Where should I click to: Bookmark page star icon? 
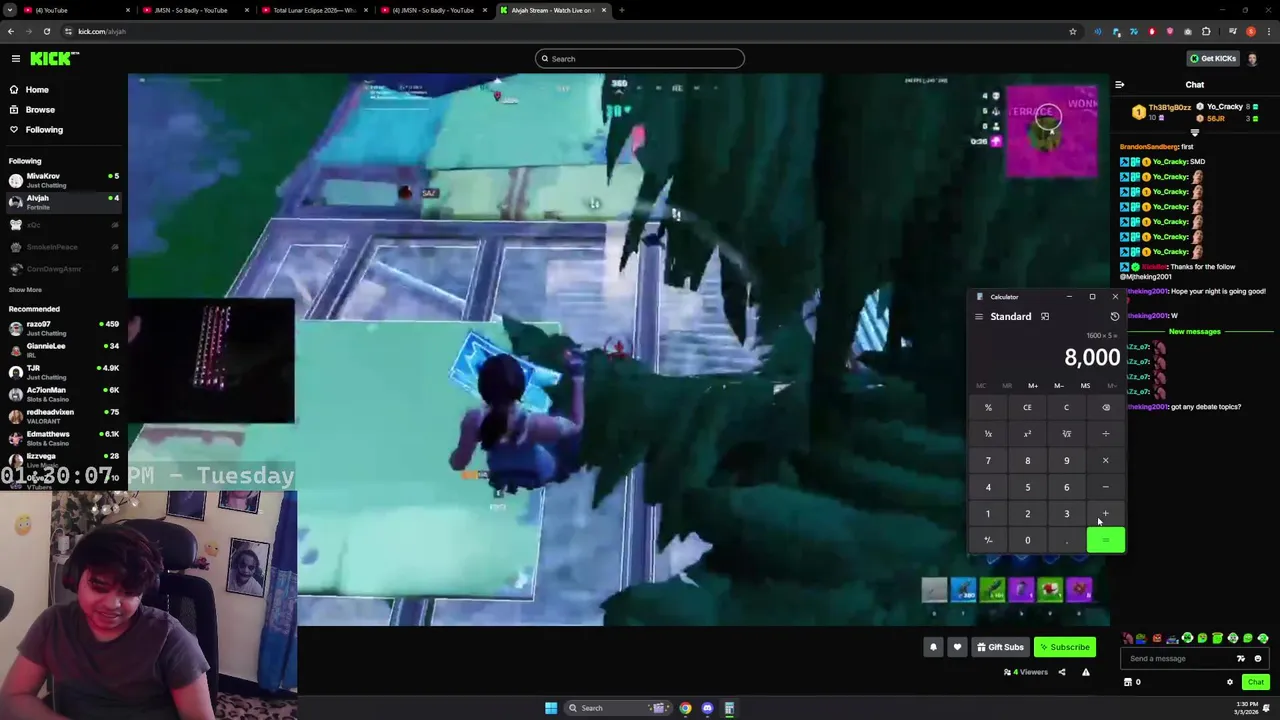pyautogui.click(x=1073, y=32)
